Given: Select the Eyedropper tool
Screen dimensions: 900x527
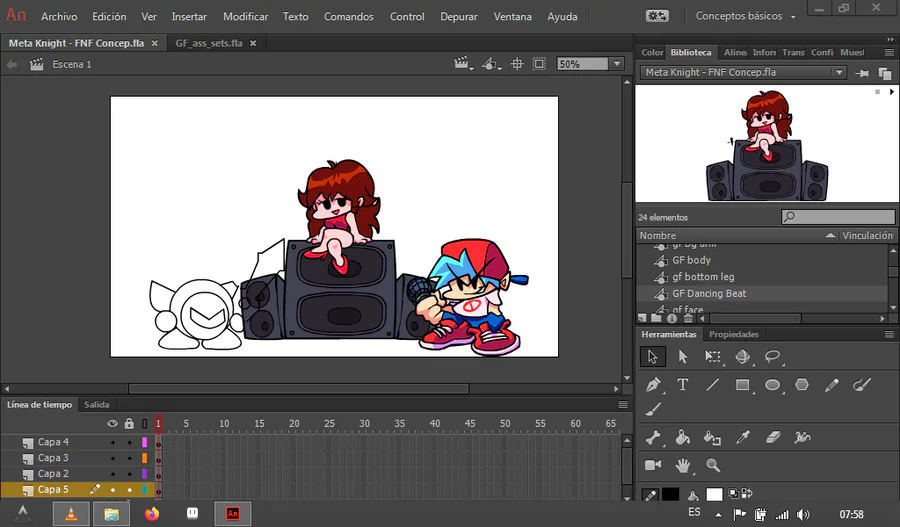Looking at the screenshot, I should (743, 437).
